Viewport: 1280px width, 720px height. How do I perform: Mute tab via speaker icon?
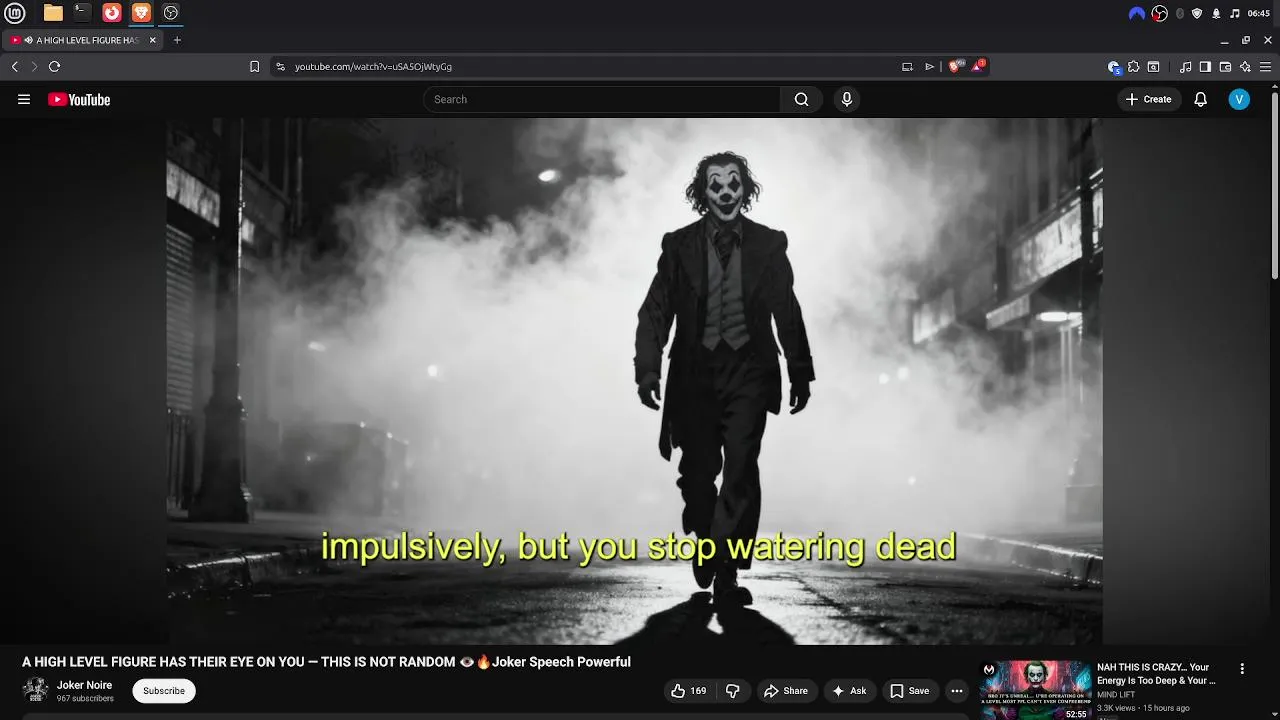point(29,40)
